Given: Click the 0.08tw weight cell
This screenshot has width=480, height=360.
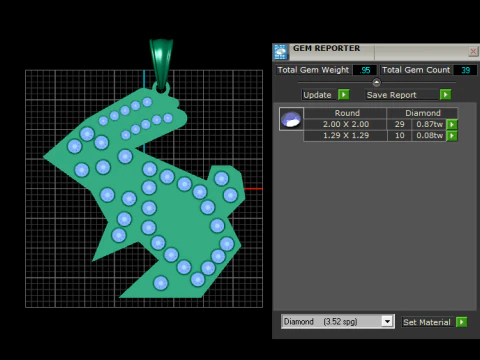Looking at the screenshot, I should tap(429, 136).
